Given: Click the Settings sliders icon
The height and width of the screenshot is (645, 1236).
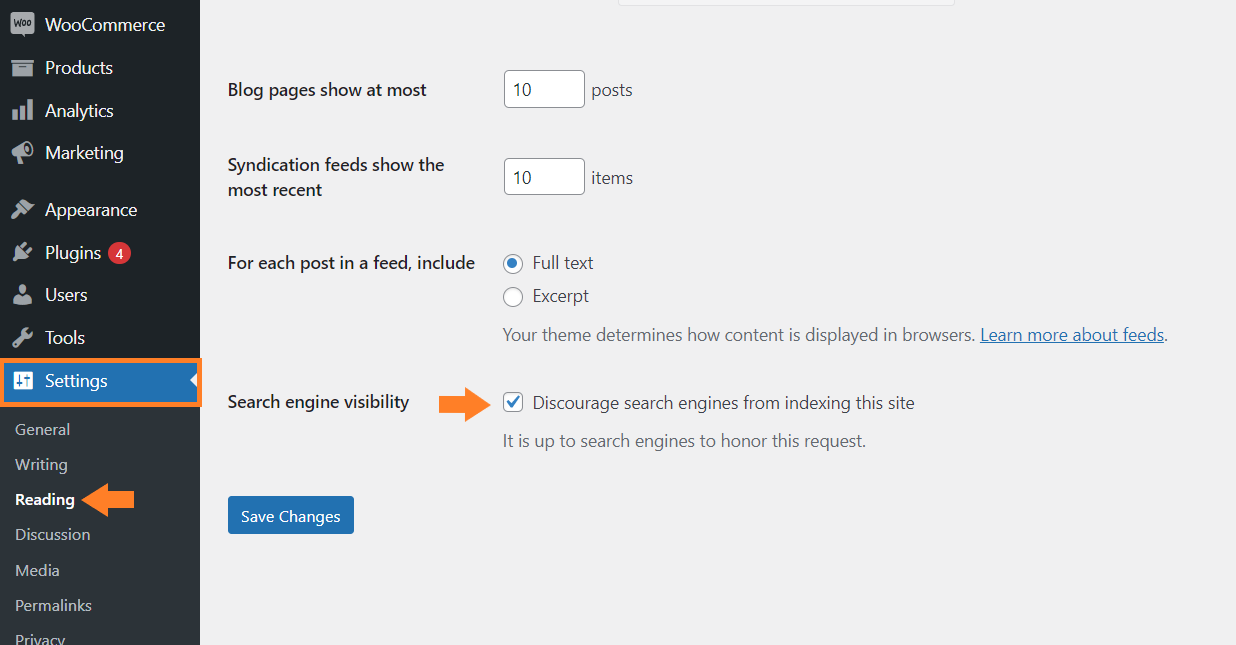Looking at the screenshot, I should pos(23,381).
